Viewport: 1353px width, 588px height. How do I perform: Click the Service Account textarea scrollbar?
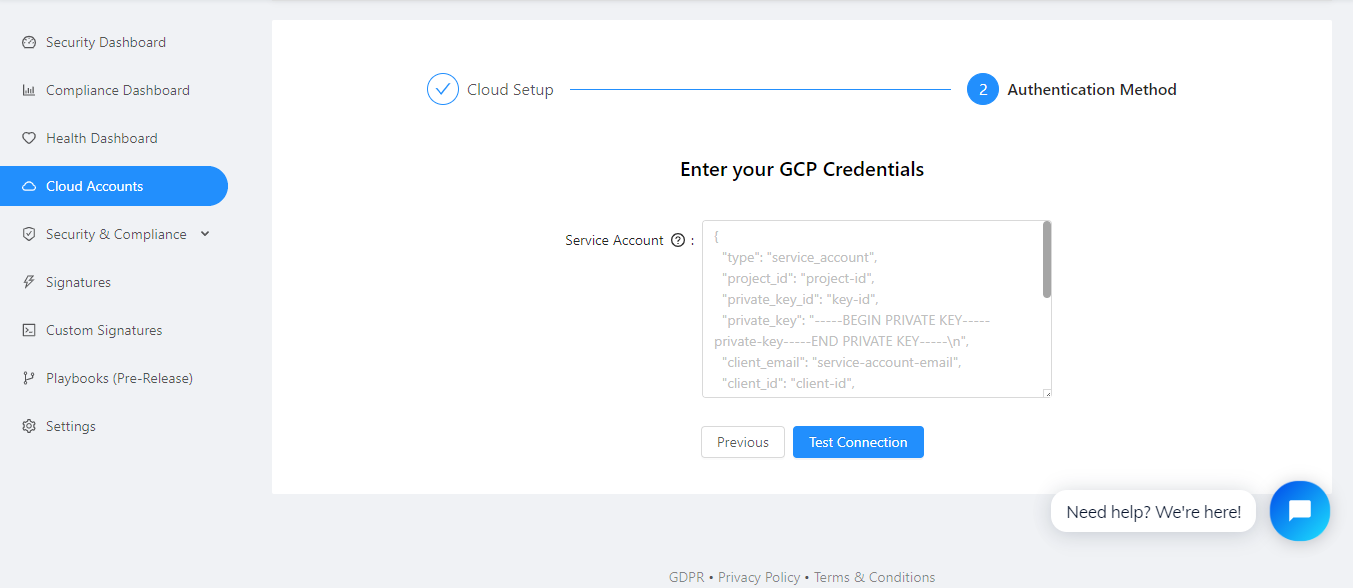(x=1046, y=260)
